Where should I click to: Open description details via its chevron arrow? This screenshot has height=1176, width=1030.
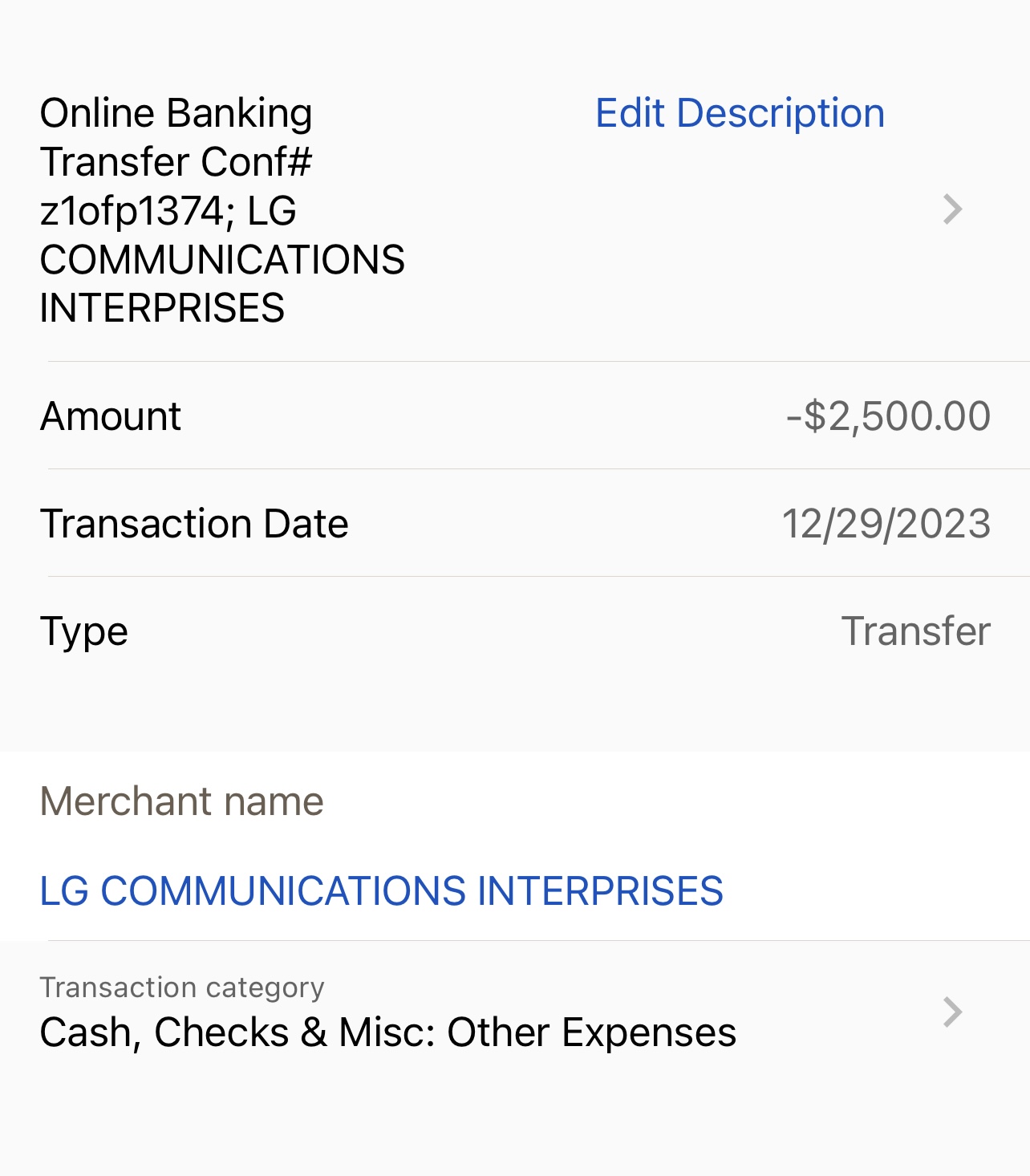(952, 210)
